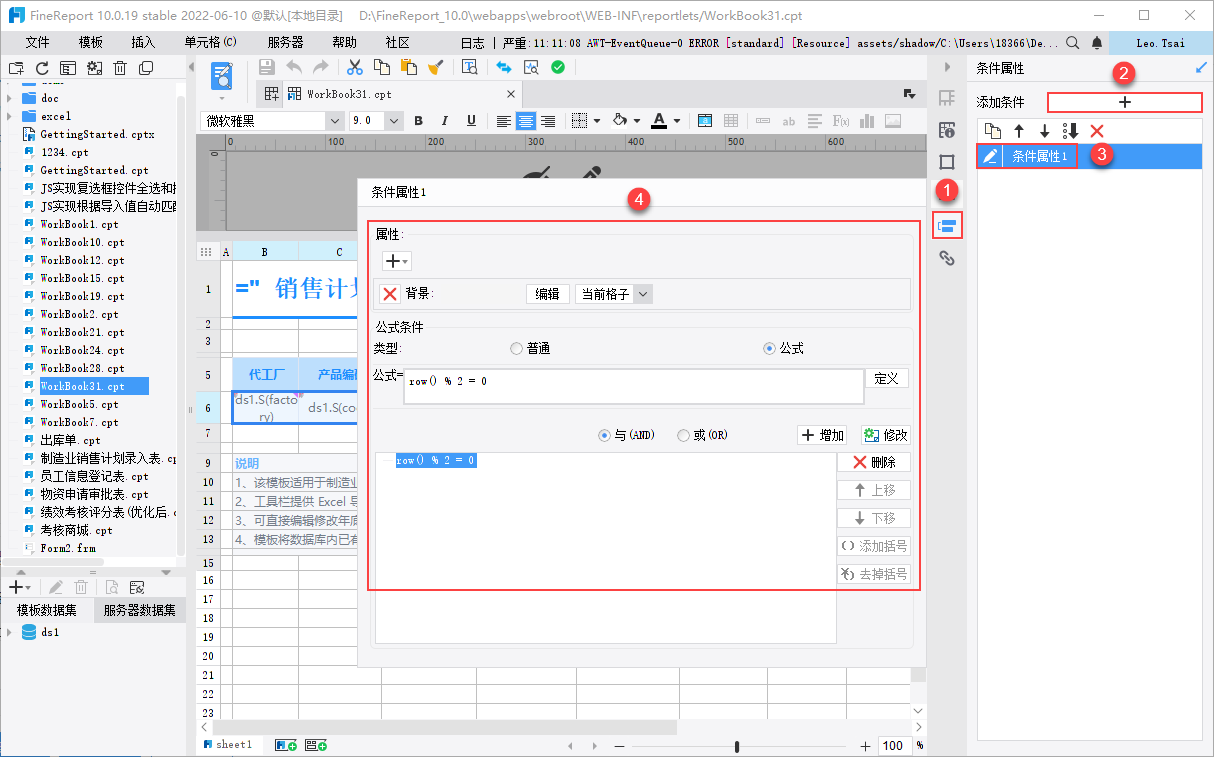This screenshot has height=757, width=1214.
Task: Copy the selected condition in right panel
Action: (x=993, y=131)
